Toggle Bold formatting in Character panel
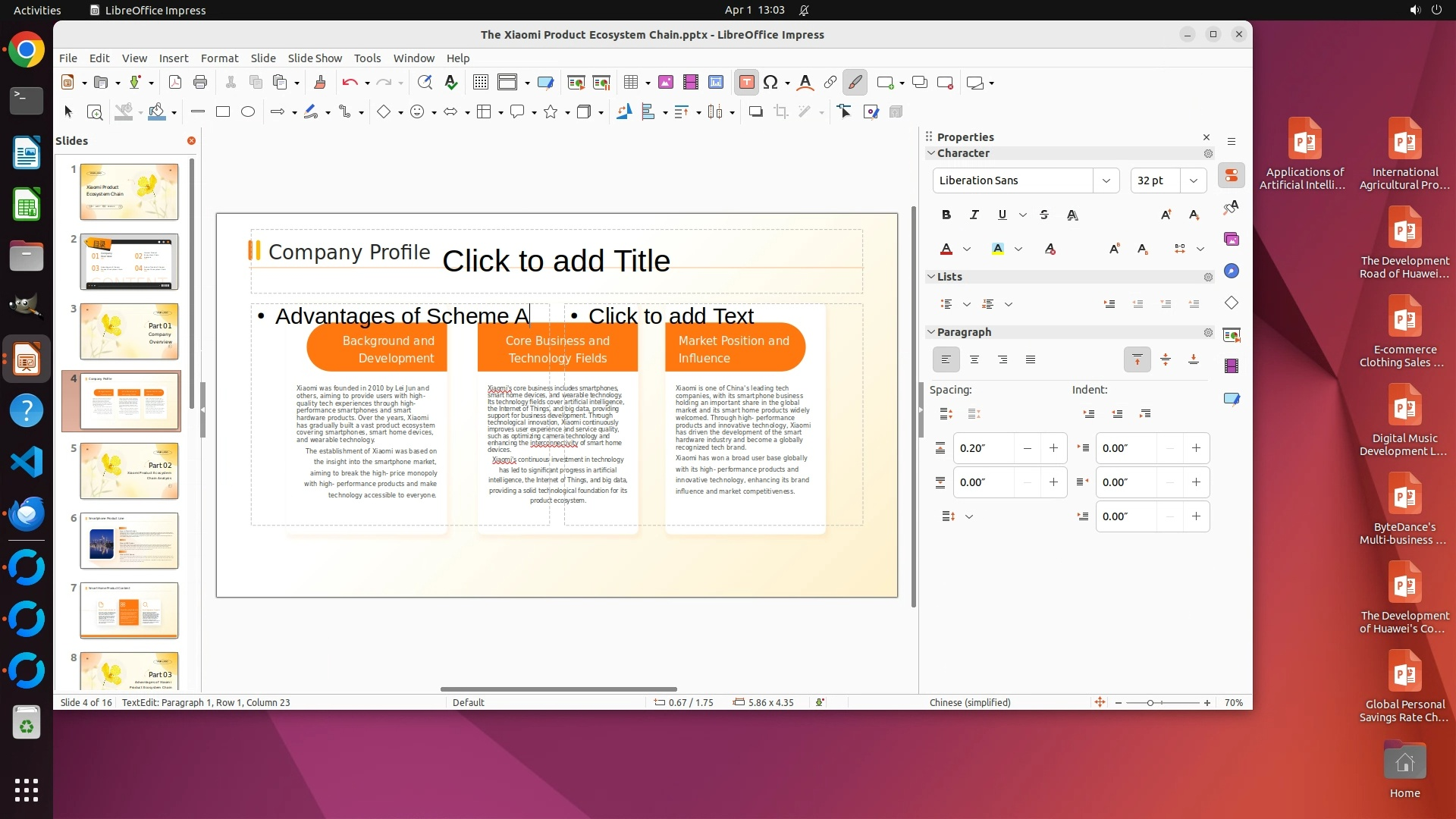The image size is (1456, 819). coord(946,215)
